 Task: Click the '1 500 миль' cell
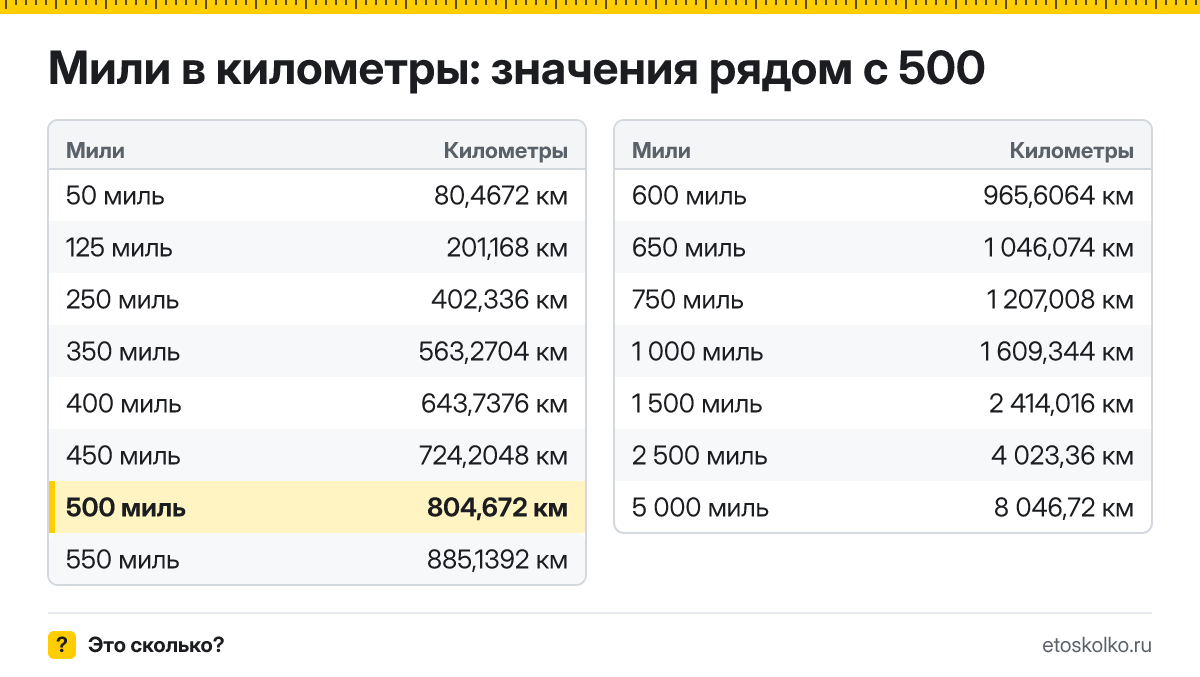[x=697, y=403]
